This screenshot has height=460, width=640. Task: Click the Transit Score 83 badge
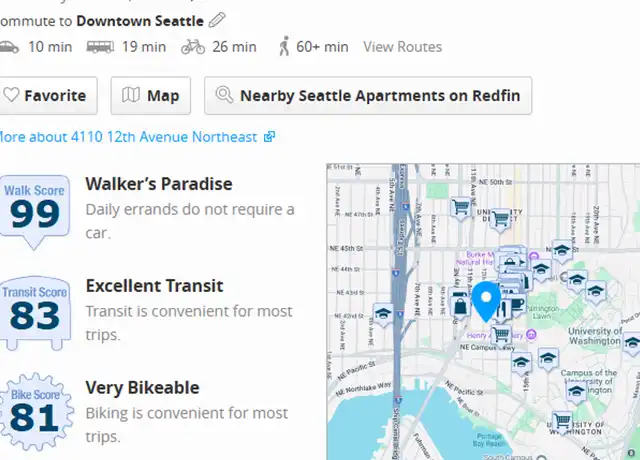pos(35,313)
